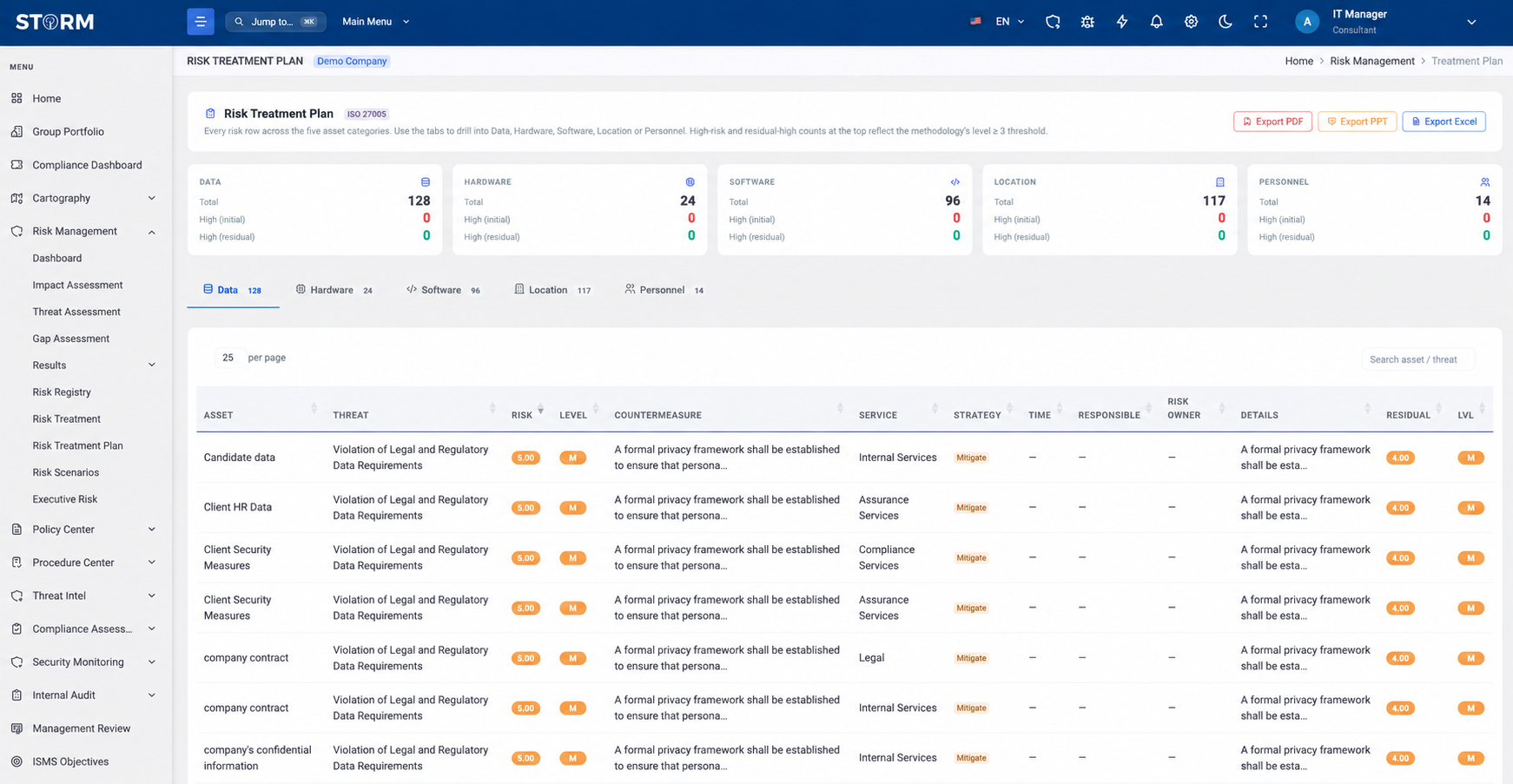The height and width of the screenshot is (784, 1513).
Task: Click Management Review sidebar icon
Action: point(17,728)
